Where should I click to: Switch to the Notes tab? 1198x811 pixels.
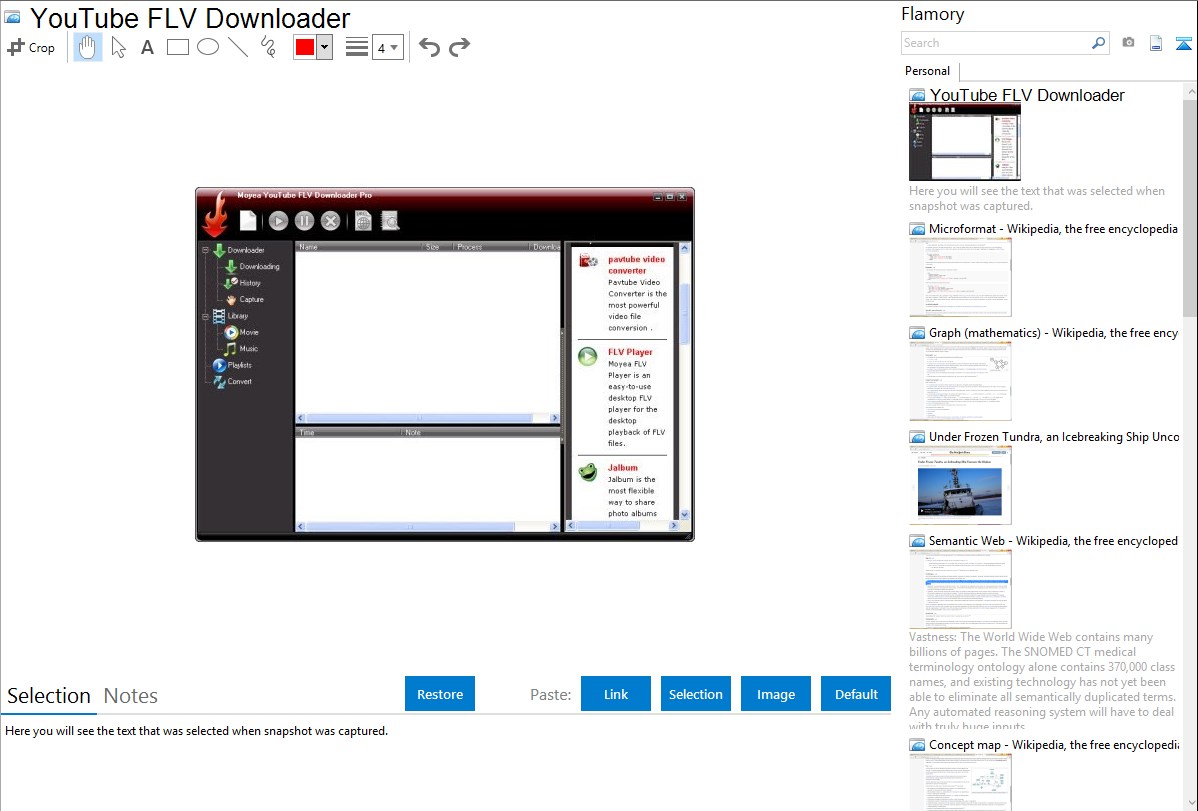(131, 696)
